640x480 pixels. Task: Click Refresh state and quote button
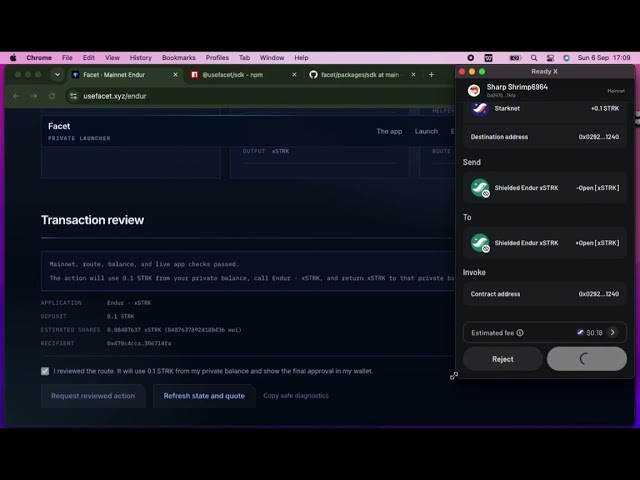[204, 396]
